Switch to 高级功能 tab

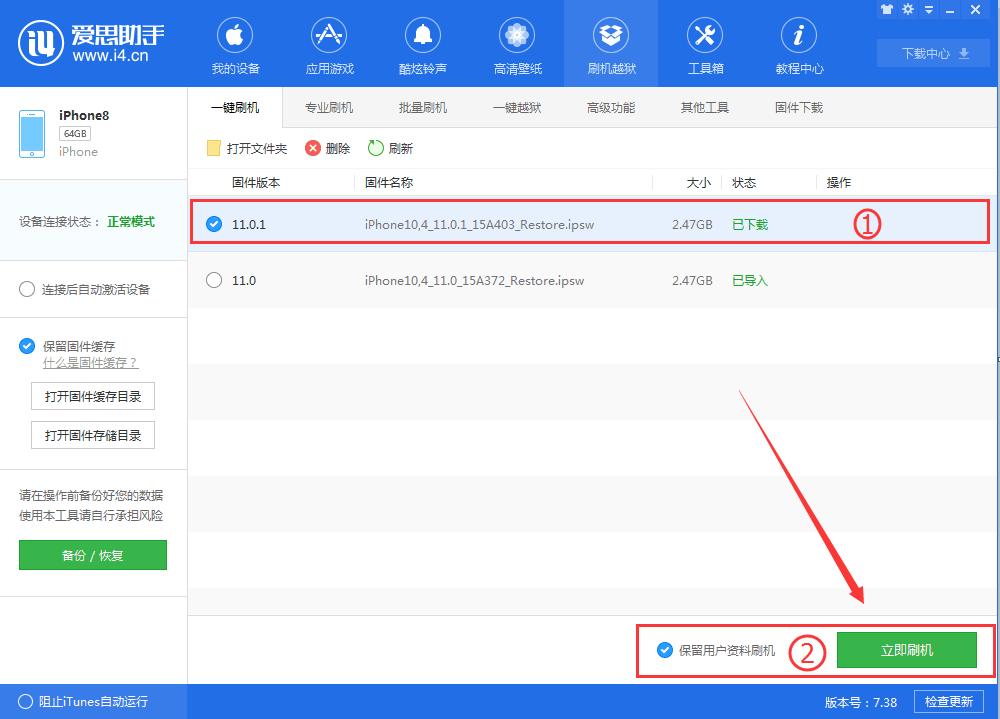coord(611,108)
